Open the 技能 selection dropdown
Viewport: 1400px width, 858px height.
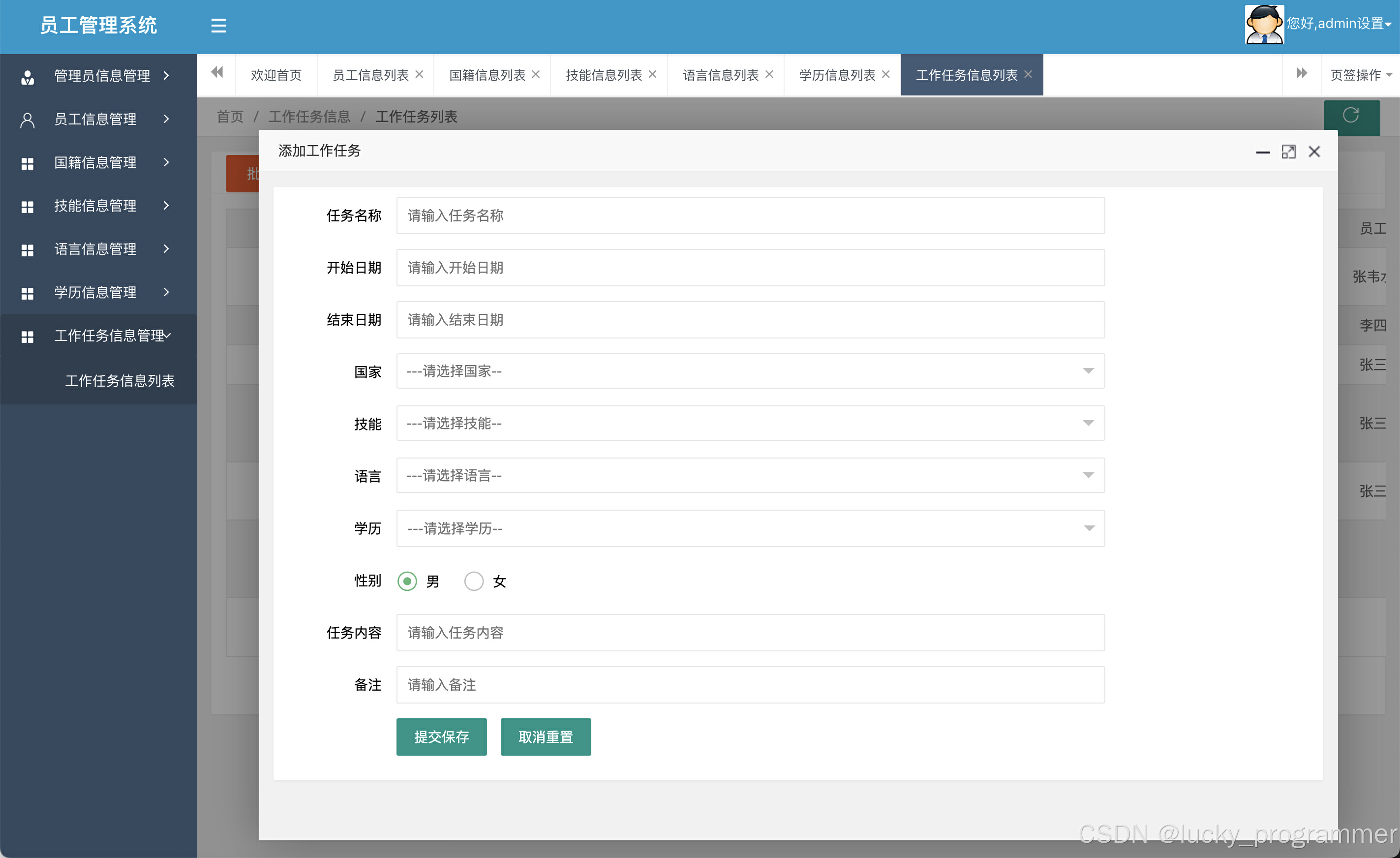[750, 423]
